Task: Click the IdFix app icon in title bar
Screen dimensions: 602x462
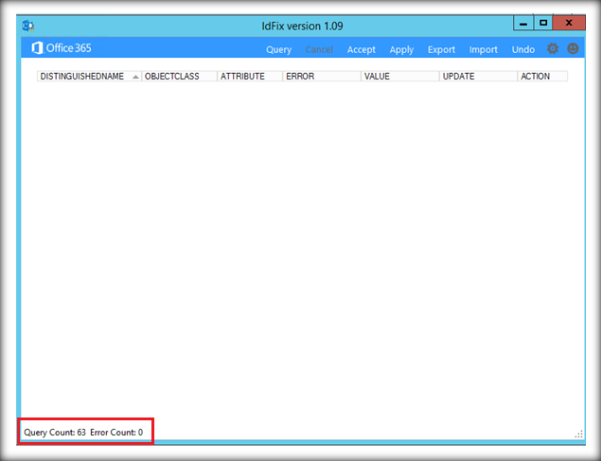Action: pyautogui.click(x=28, y=26)
